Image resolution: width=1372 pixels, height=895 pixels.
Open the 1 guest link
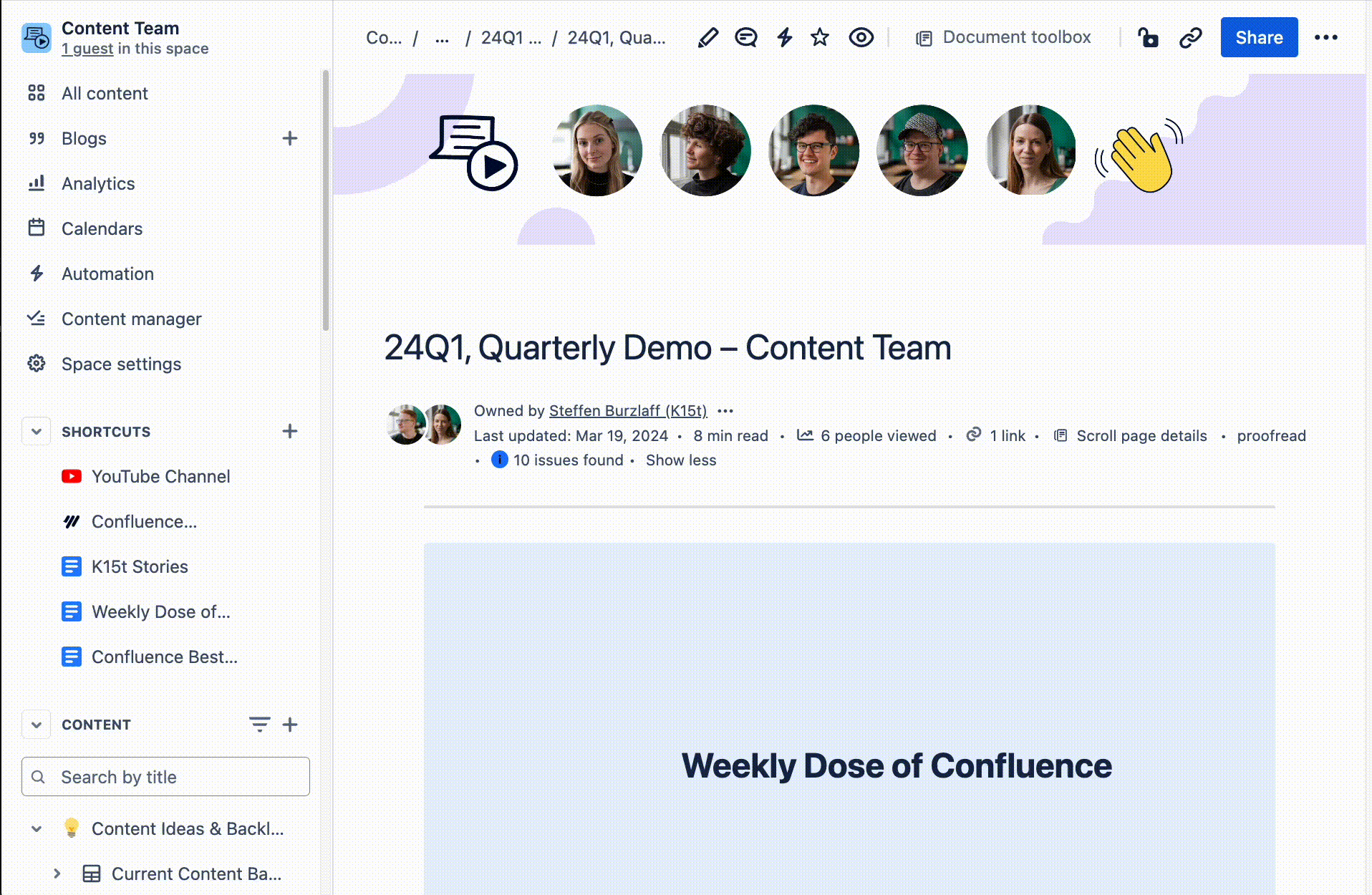pos(87,49)
